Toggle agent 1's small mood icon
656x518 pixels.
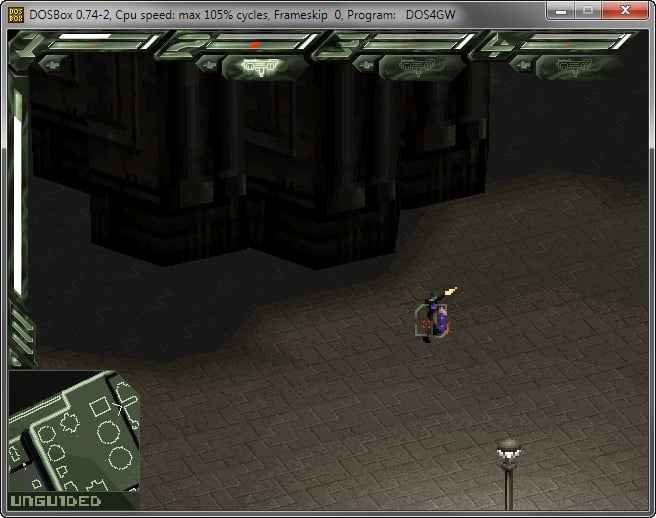pyautogui.click(x=52, y=64)
